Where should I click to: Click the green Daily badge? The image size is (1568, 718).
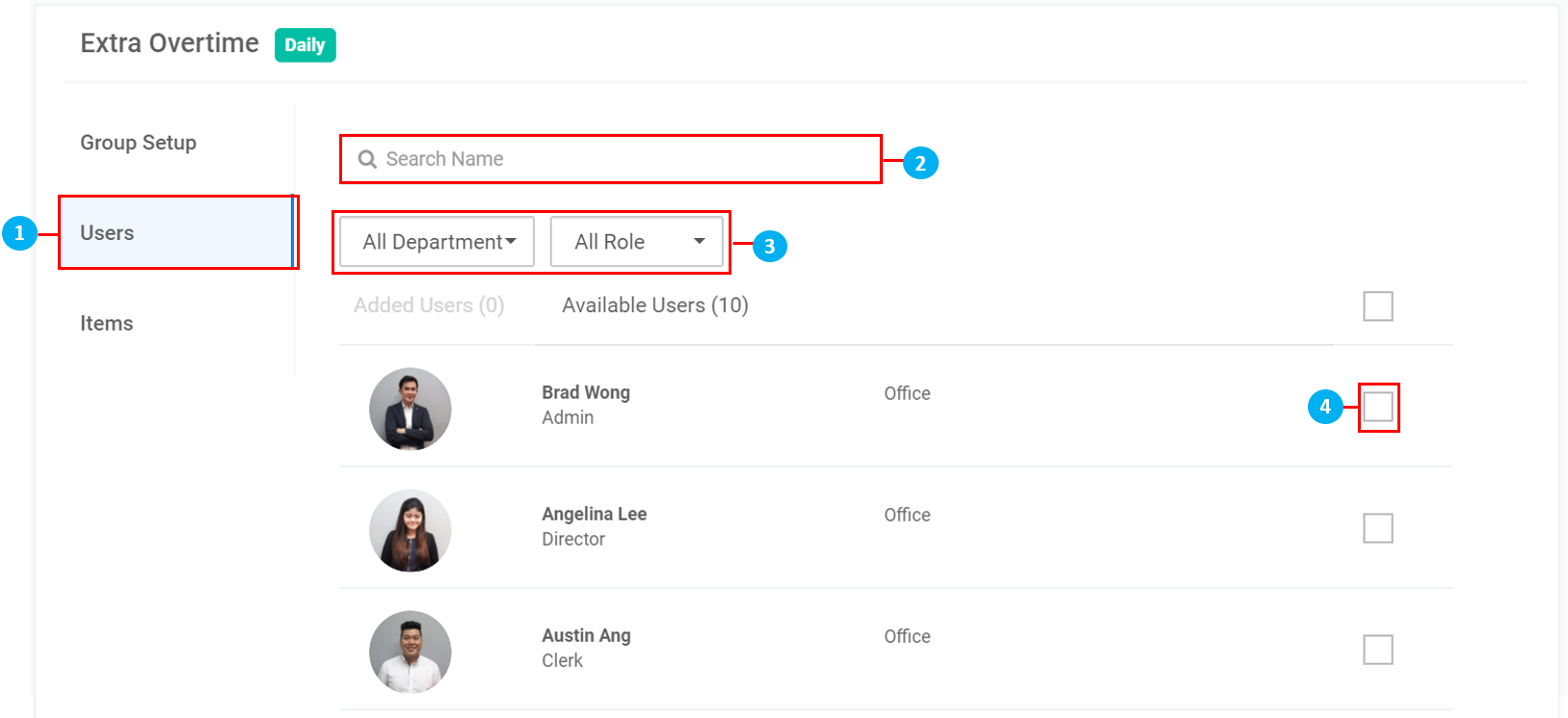pyautogui.click(x=305, y=45)
